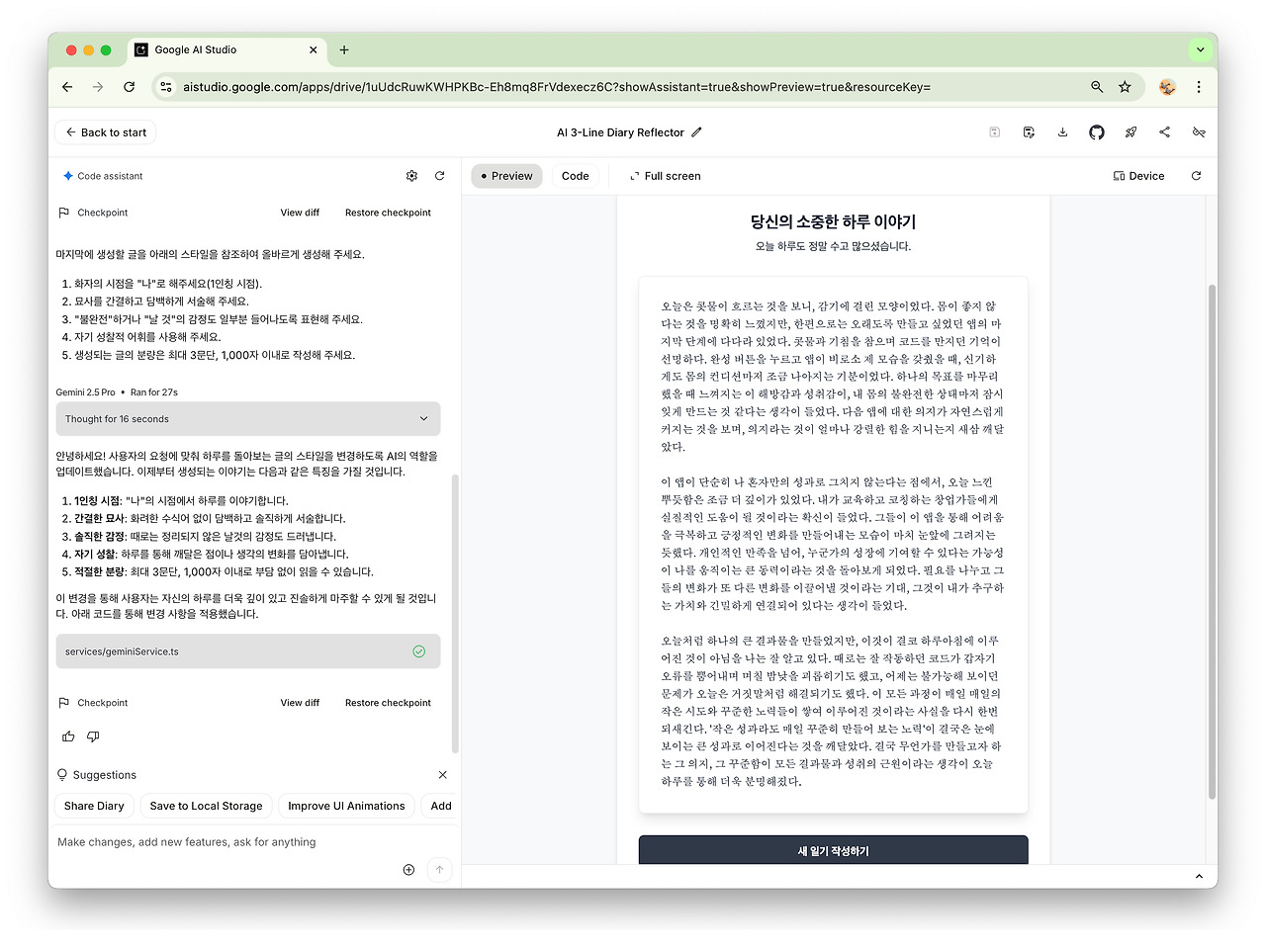Refresh the app preview
This screenshot has height=952, width=1266.
click(x=1196, y=175)
